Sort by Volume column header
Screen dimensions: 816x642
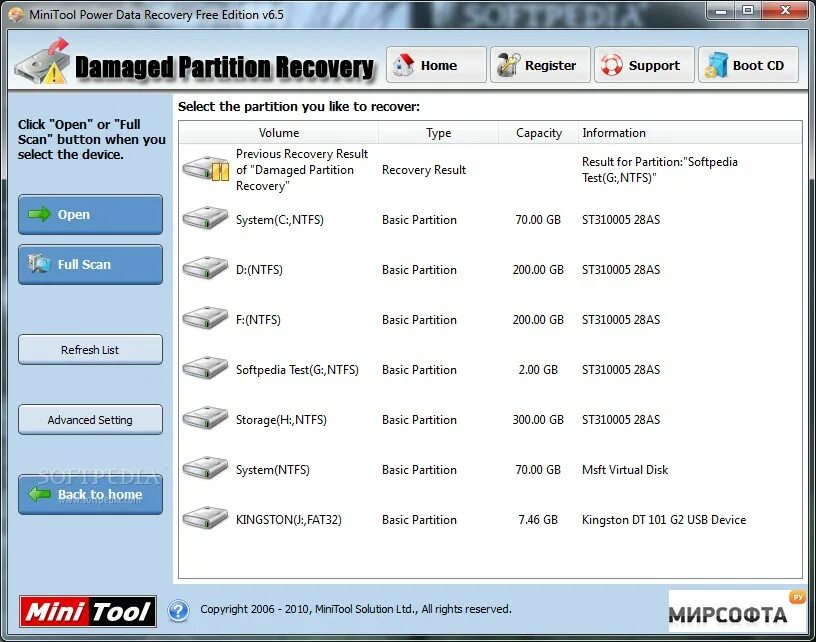(x=279, y=133)
